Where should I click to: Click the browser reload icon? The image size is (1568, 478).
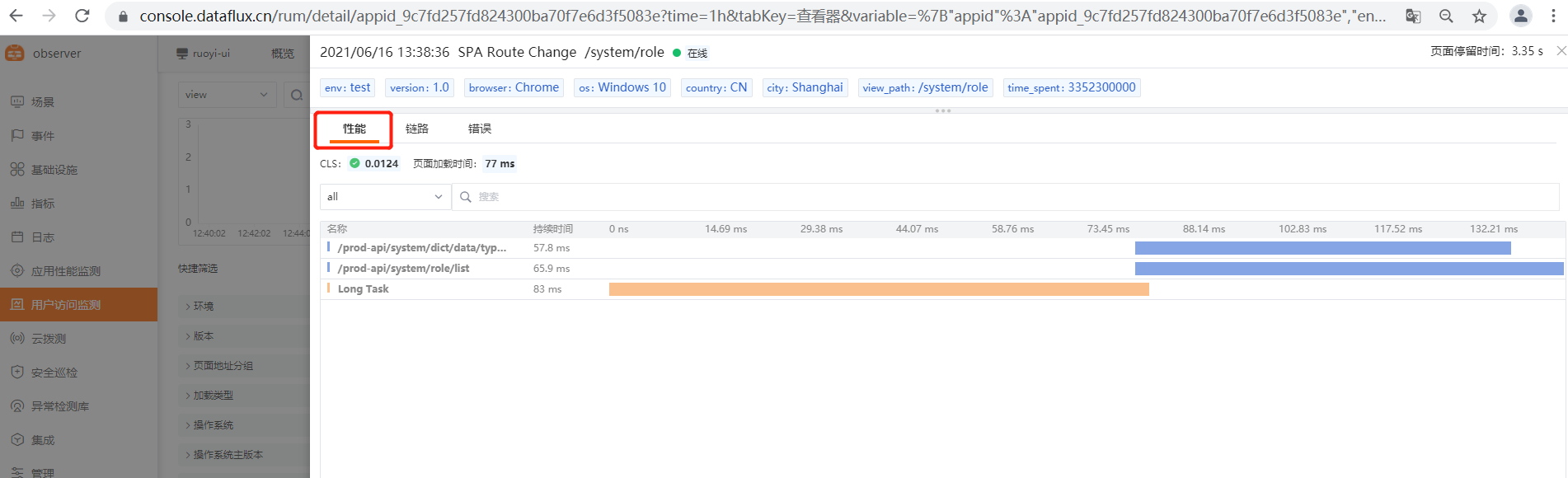point(82,16)
